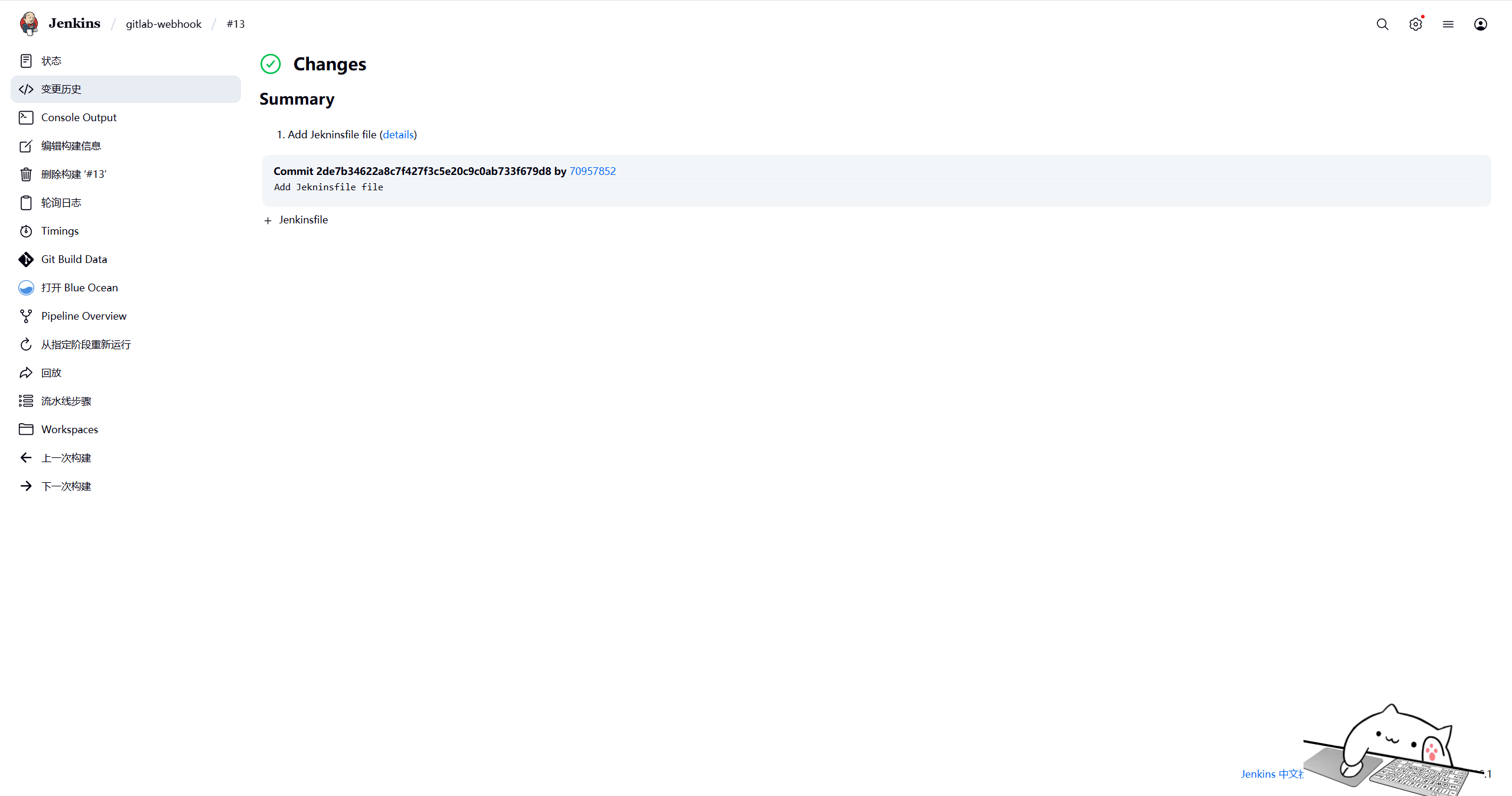The image size is (1512, 796).
Task: Click the 从指定阶段重新运行 restart icon
Action: (x=26, y=345)
